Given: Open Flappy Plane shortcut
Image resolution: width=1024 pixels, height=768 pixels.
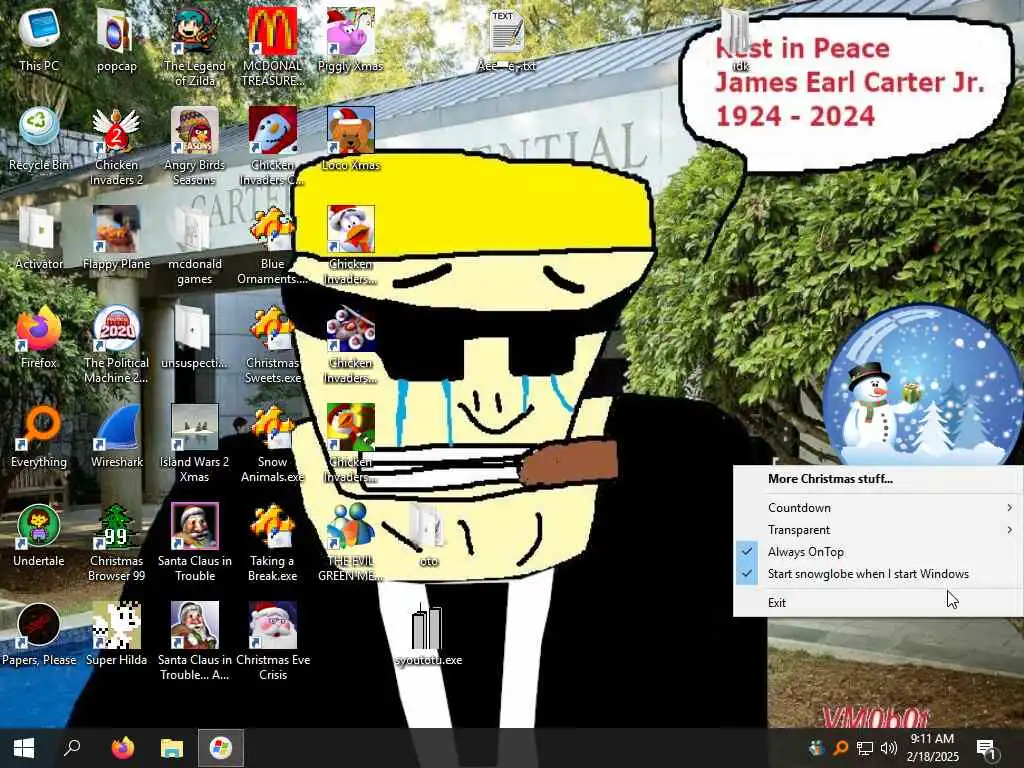Looking at the screenshot, I should tap(116, 238).
